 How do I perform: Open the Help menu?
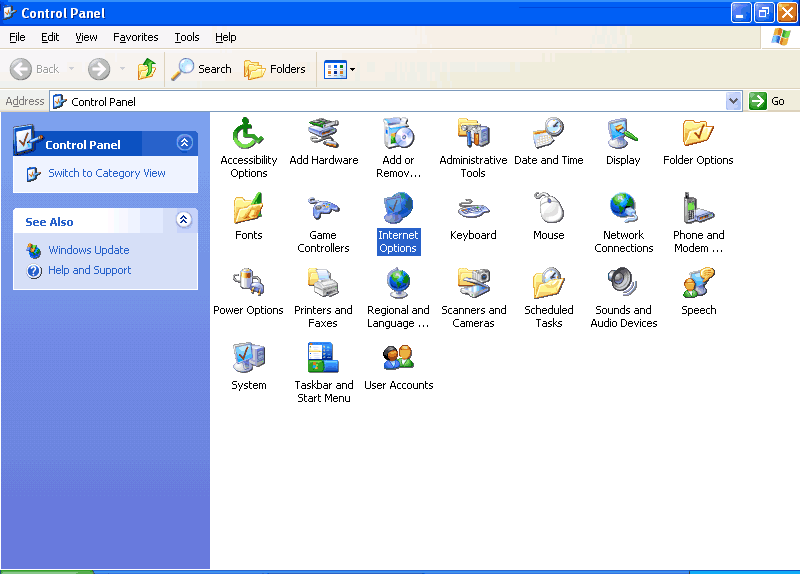tap(226, 37)
